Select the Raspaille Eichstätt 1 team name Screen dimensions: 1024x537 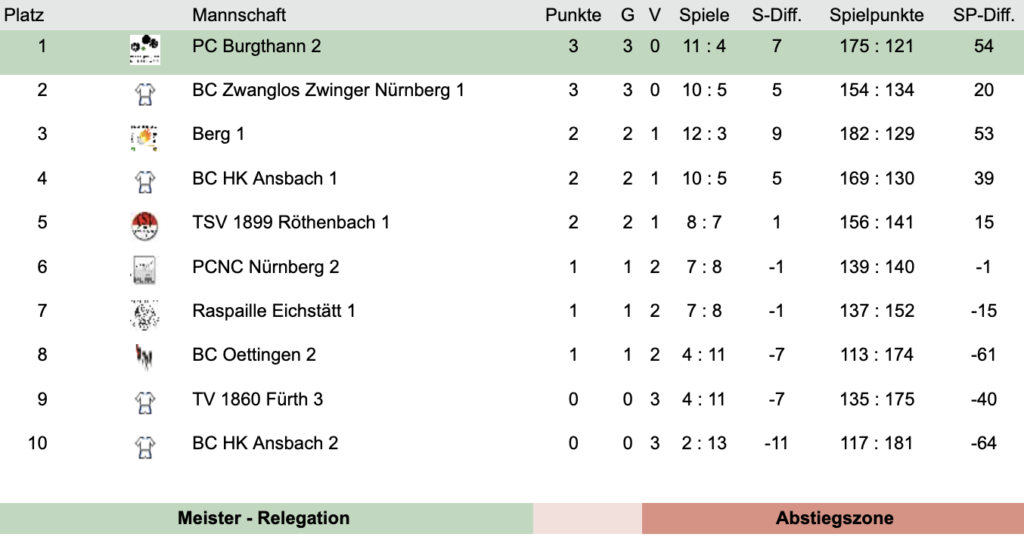(273, 311)
